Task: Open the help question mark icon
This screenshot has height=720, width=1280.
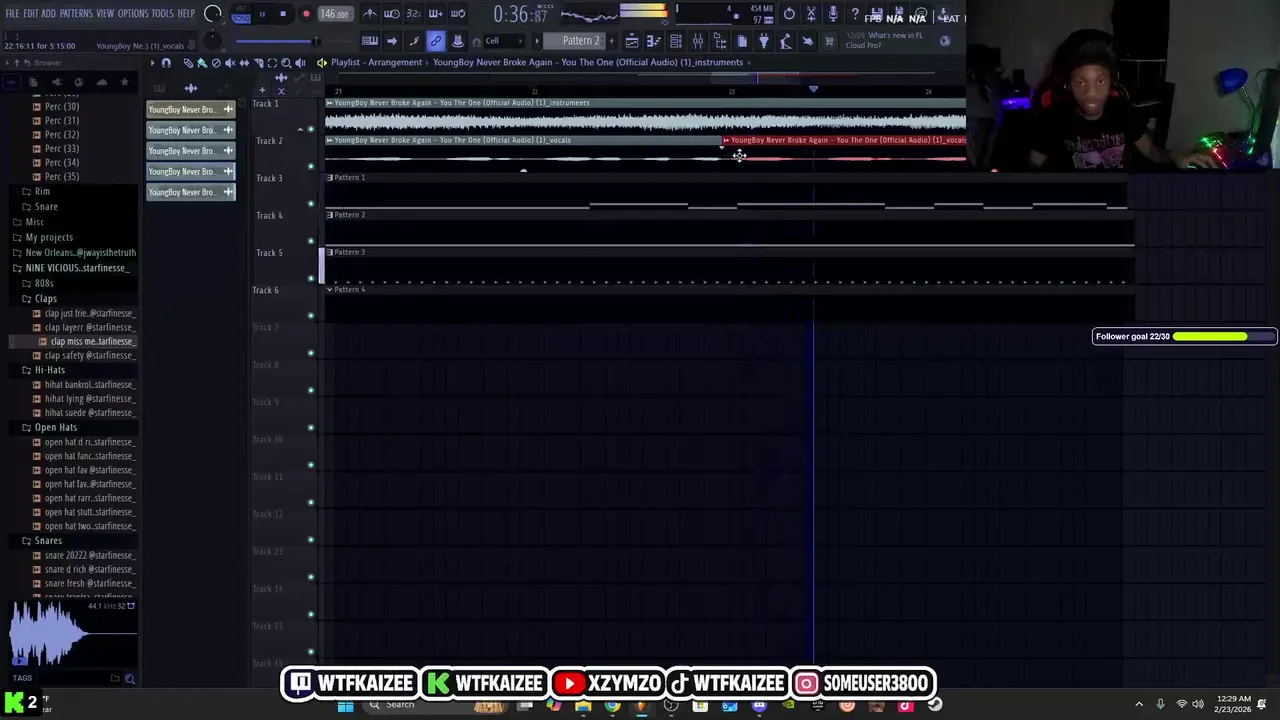Action: (854, 14)
